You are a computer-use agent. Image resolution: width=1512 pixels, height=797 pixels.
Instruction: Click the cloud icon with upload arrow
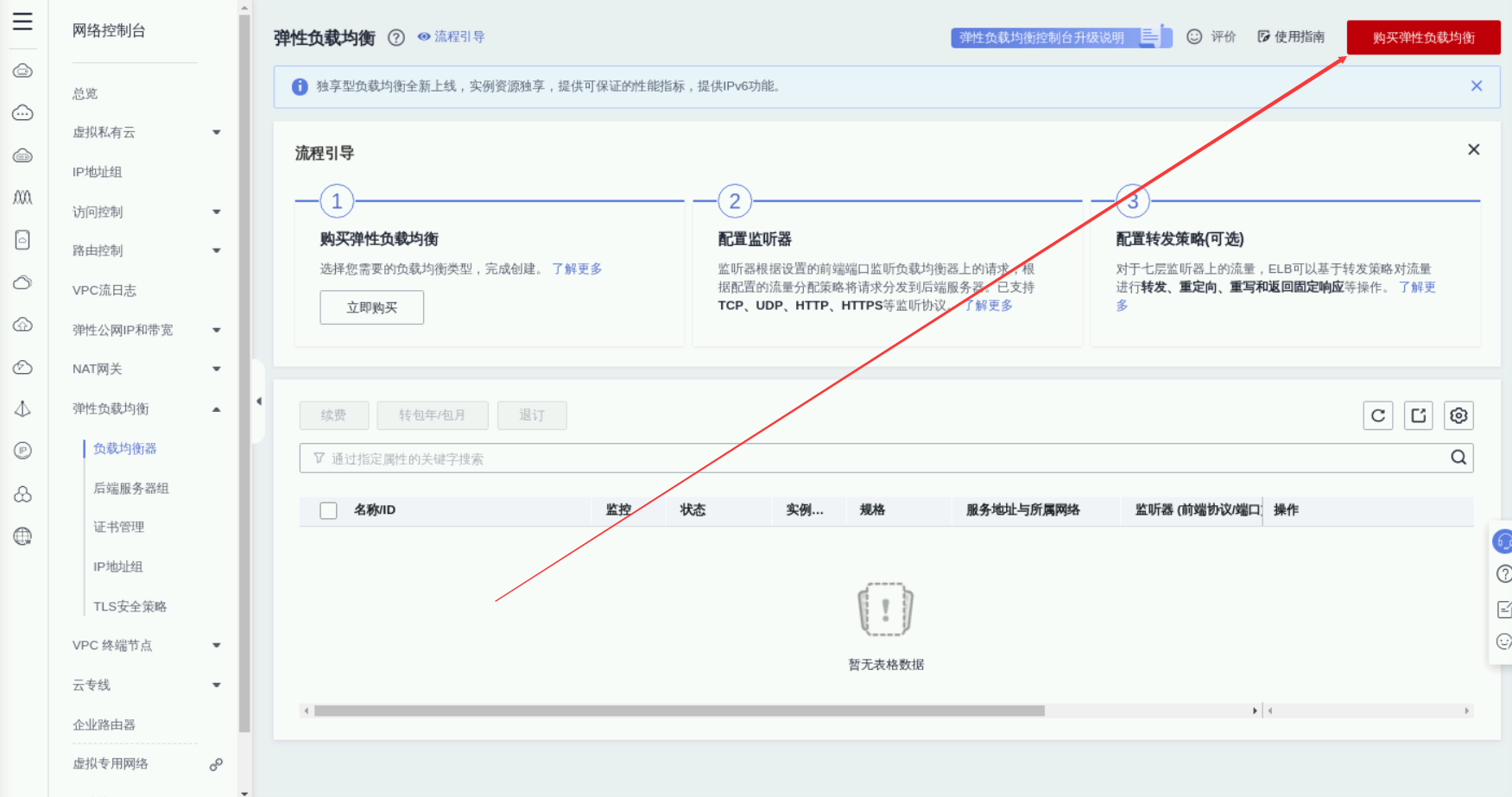click(22, 325)
